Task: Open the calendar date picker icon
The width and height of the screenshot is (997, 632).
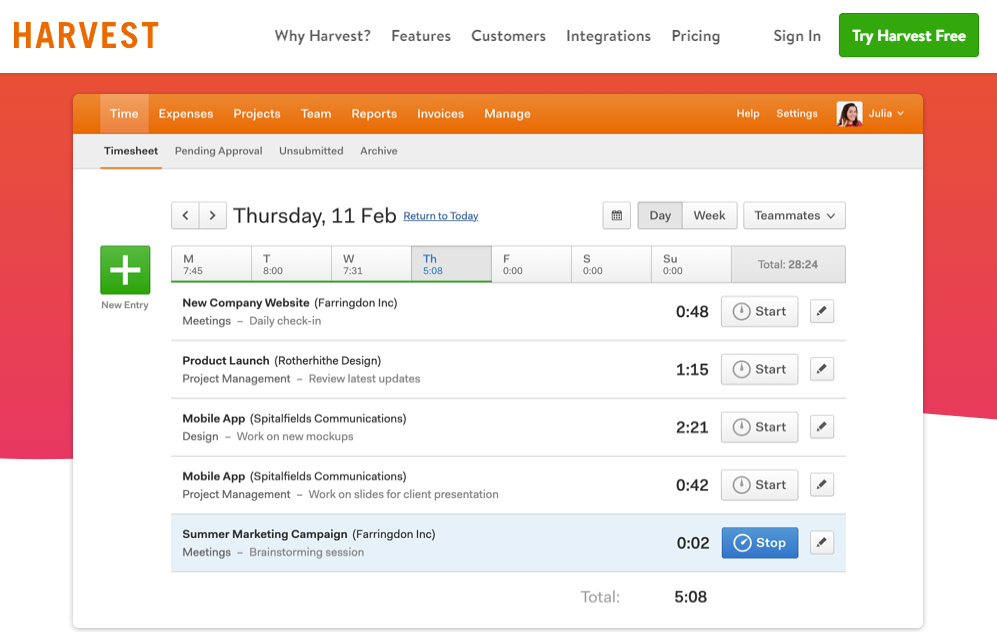Action: 616,216
